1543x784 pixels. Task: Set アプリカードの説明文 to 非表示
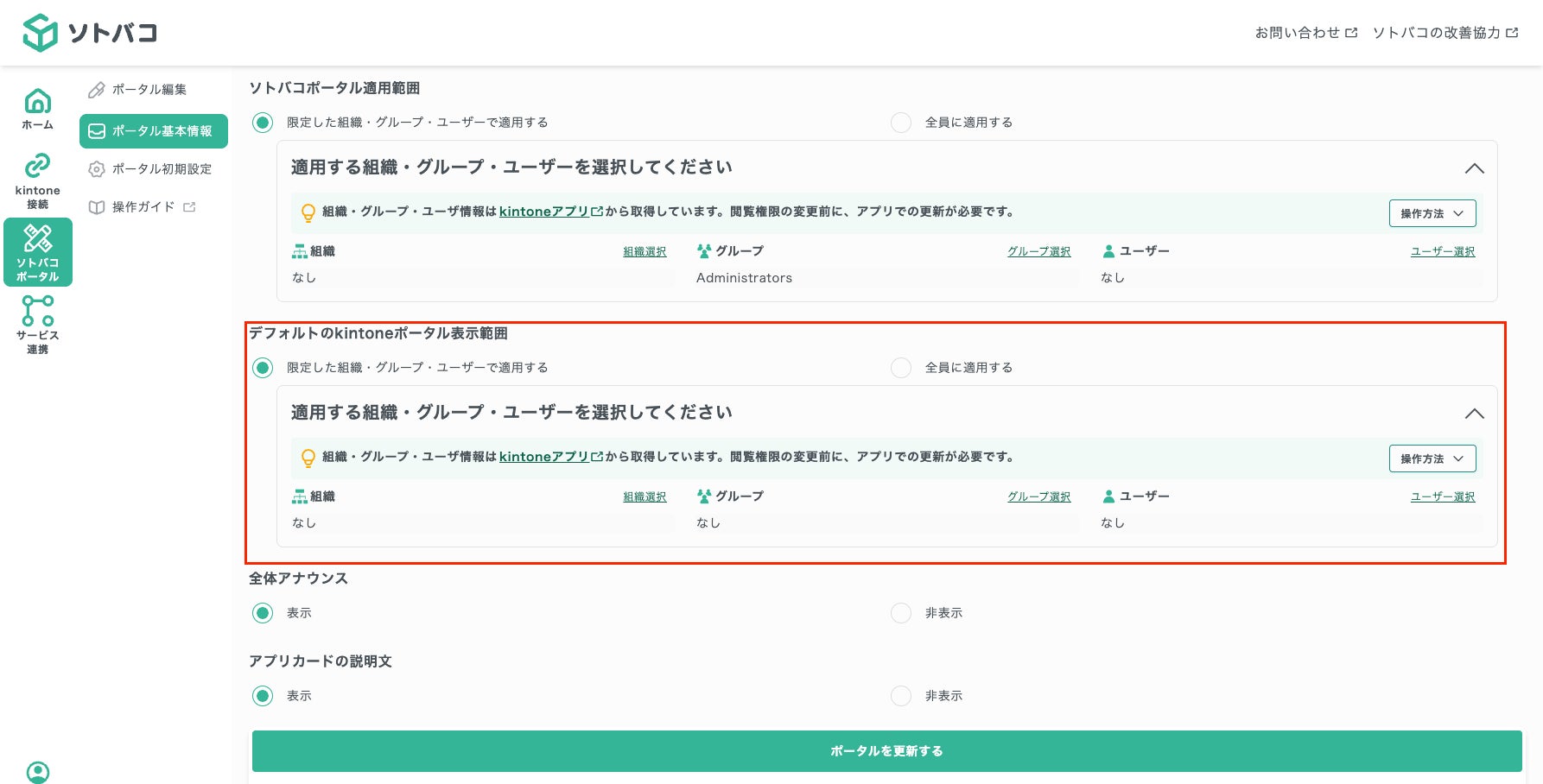click(901, 696)
